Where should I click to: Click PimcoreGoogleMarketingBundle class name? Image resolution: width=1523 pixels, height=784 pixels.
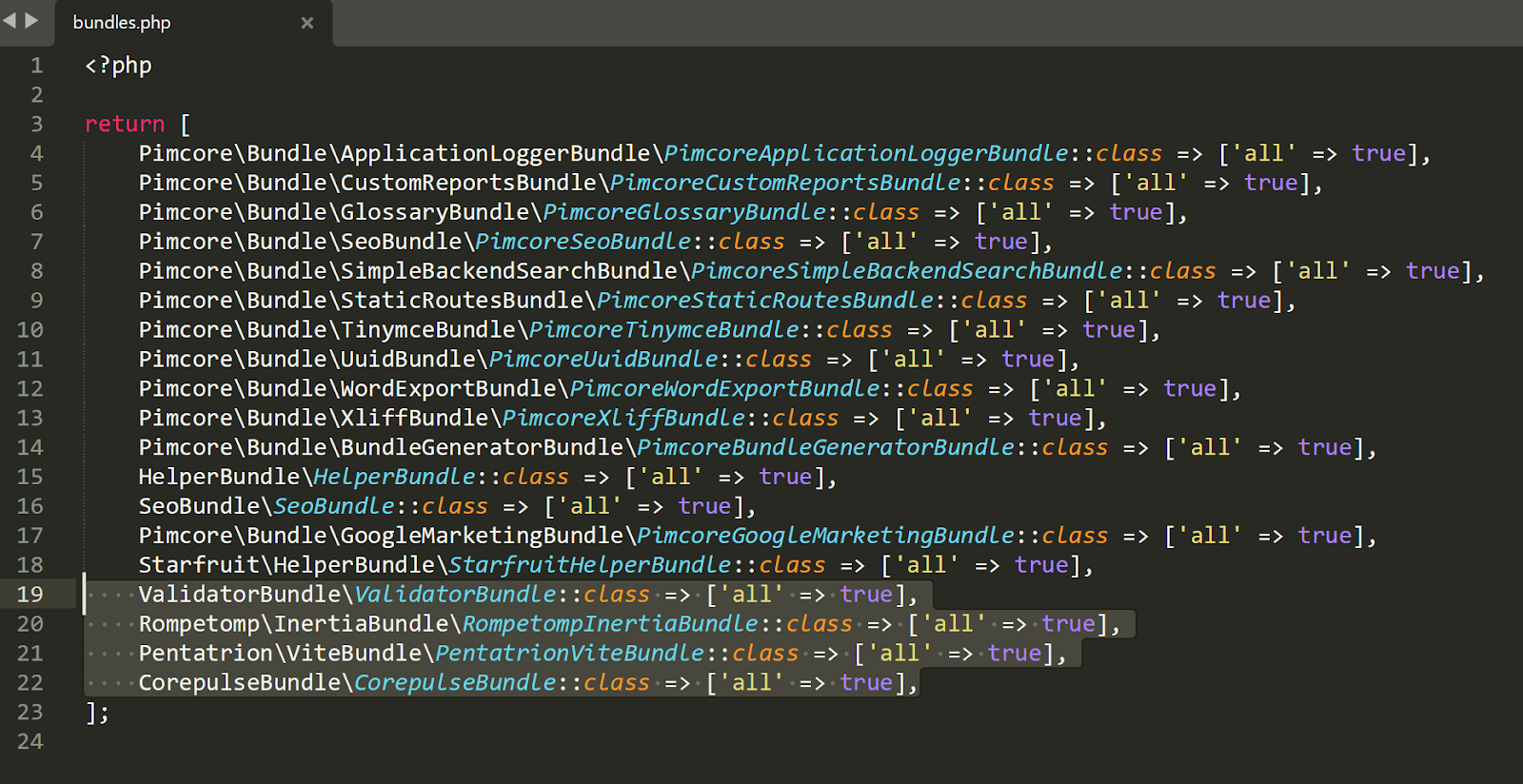[x=826, y=537]
